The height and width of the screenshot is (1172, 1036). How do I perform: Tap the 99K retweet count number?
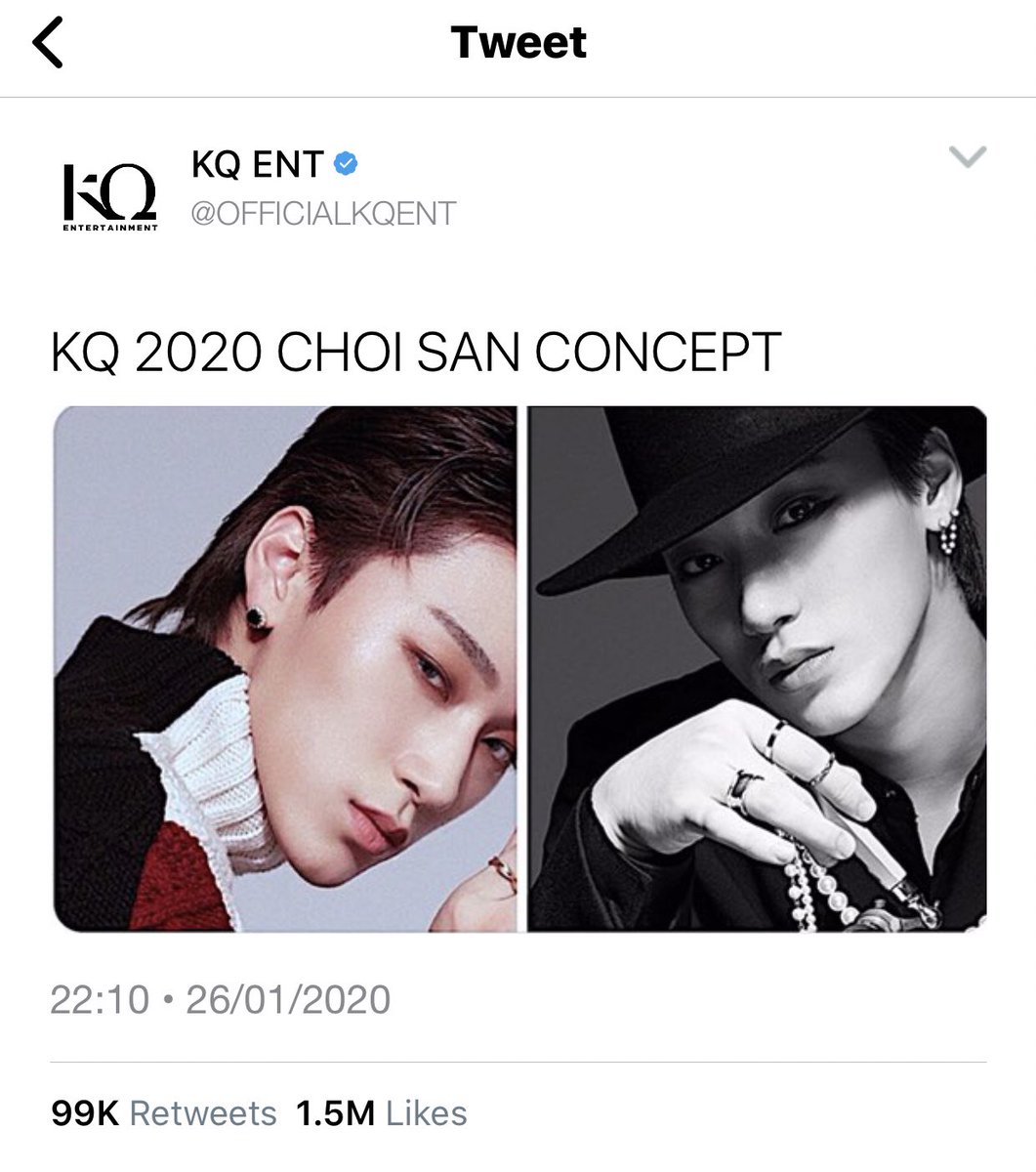tap(85, 1113)
